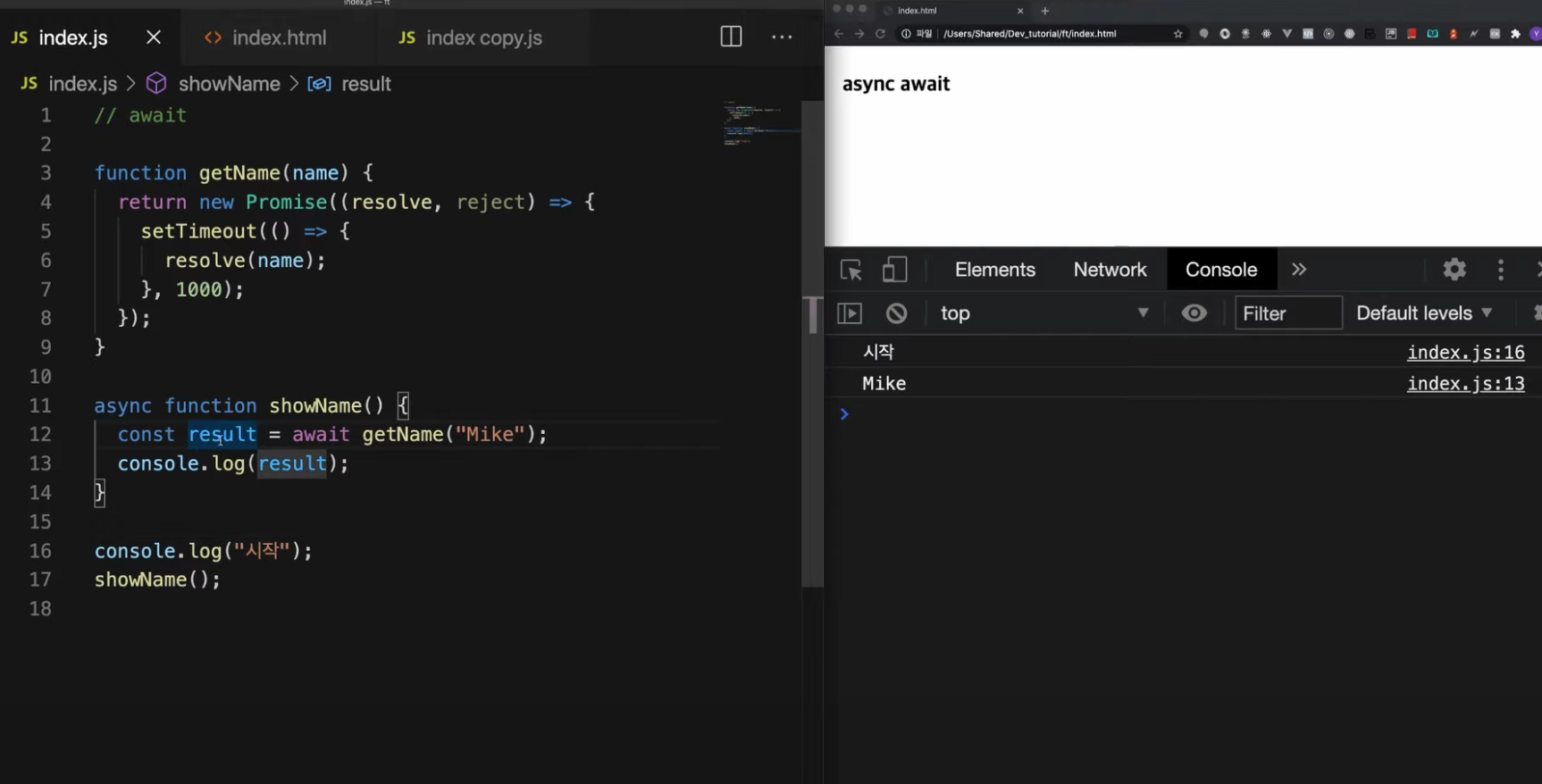Click the console prompt chevron
Screen dimensions: 1542x784
click(x=844, y=414)
